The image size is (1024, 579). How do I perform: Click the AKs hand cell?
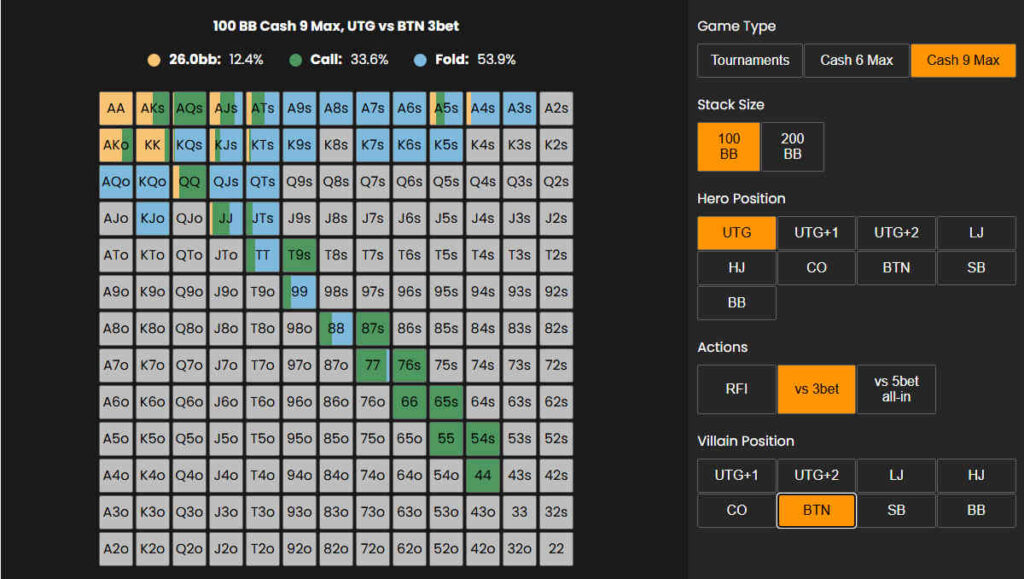[153, 108]
